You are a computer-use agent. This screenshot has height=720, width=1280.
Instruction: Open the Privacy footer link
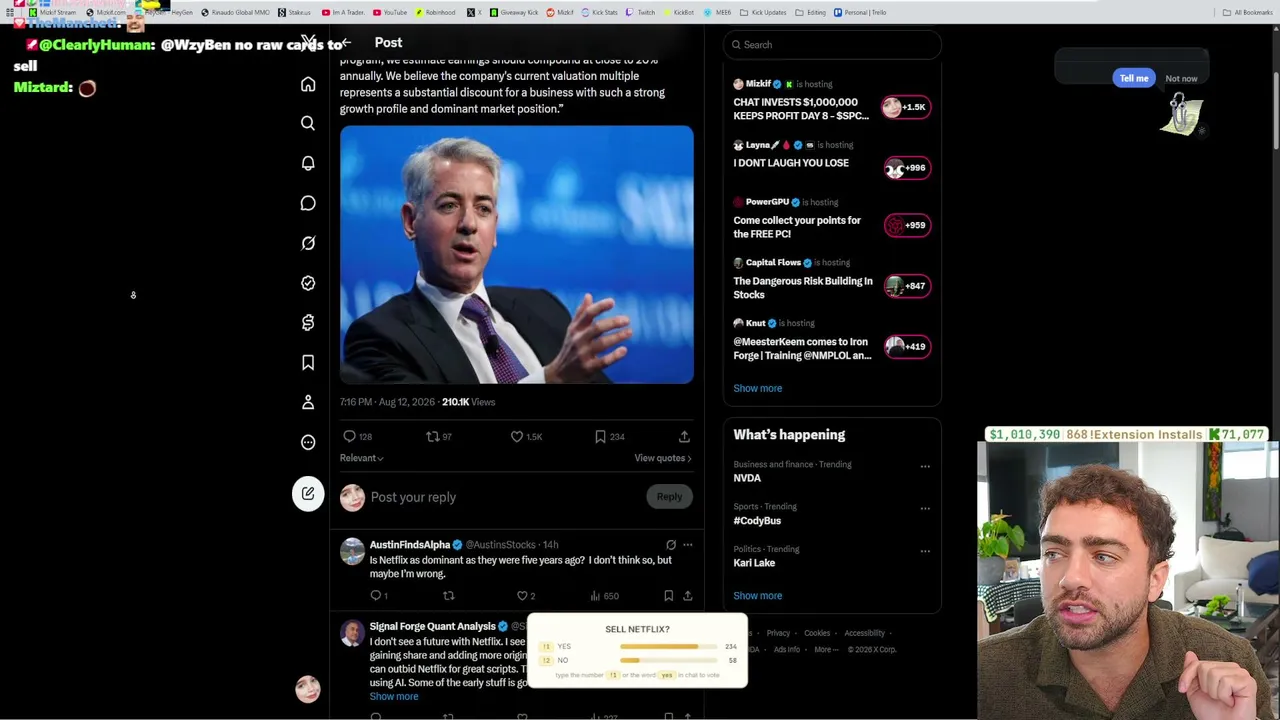(x=778, y=633)
